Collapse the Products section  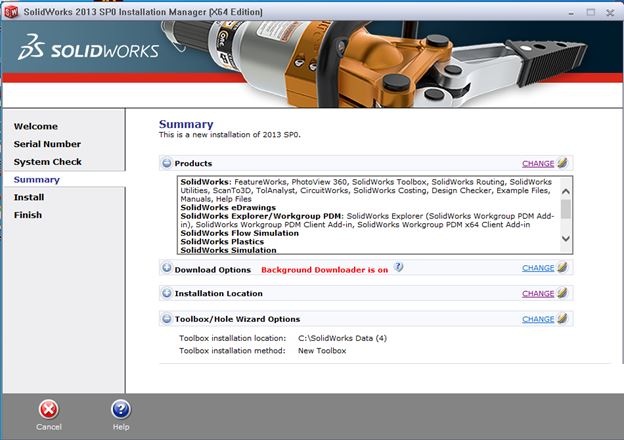[x=166, y=163]
